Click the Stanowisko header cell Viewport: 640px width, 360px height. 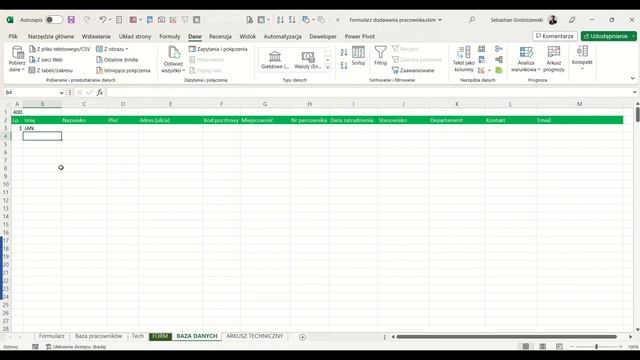click(x=403, y=120)
